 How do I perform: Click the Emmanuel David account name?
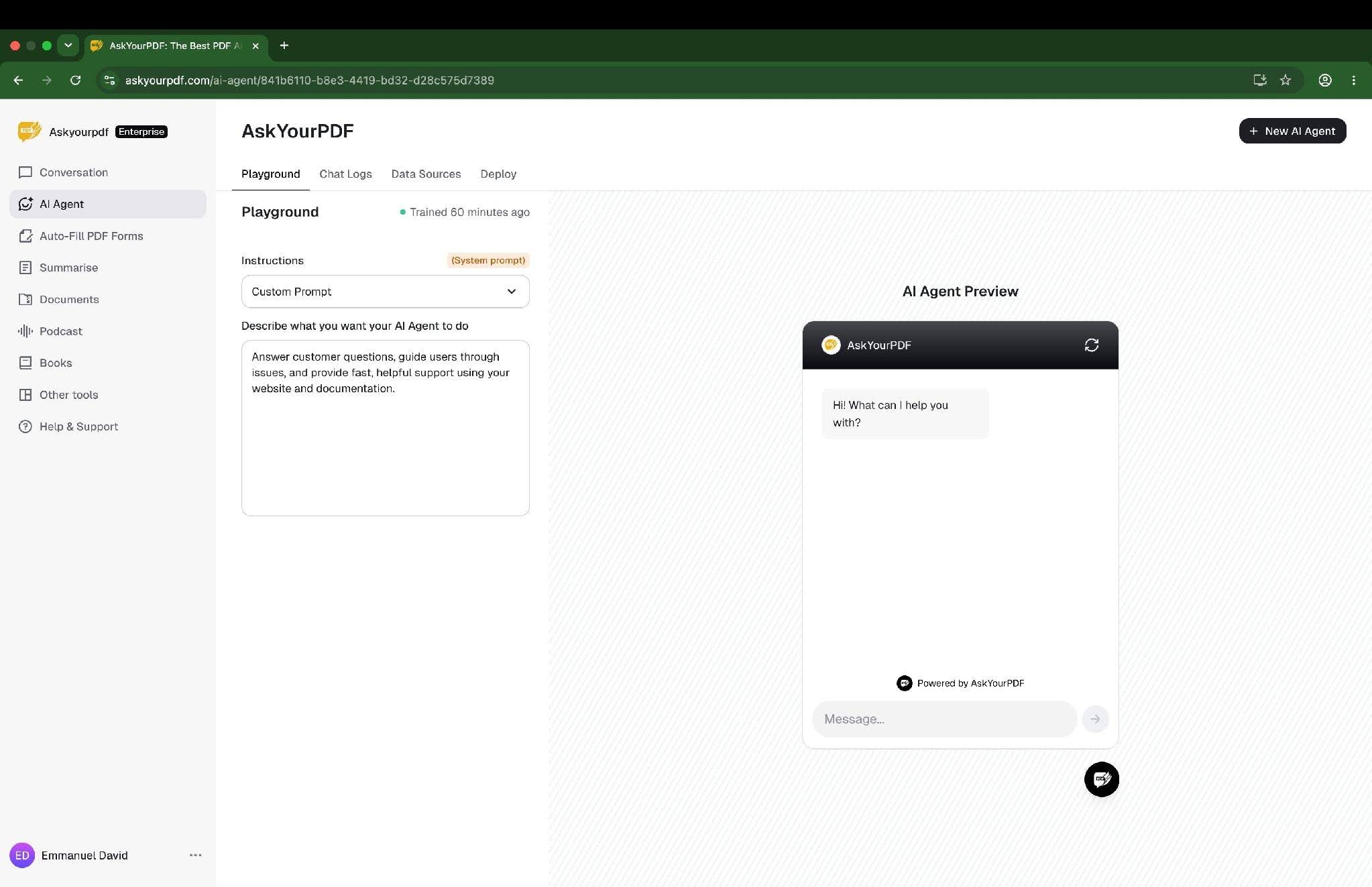coord(84,855)
